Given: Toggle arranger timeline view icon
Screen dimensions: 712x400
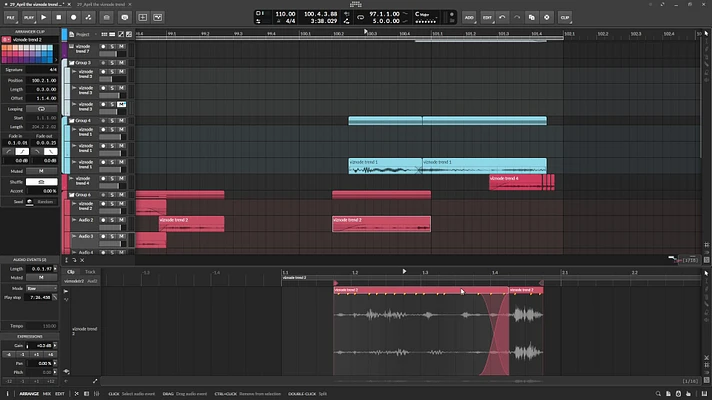Looking at the screenshot, I should pos(112,34).
